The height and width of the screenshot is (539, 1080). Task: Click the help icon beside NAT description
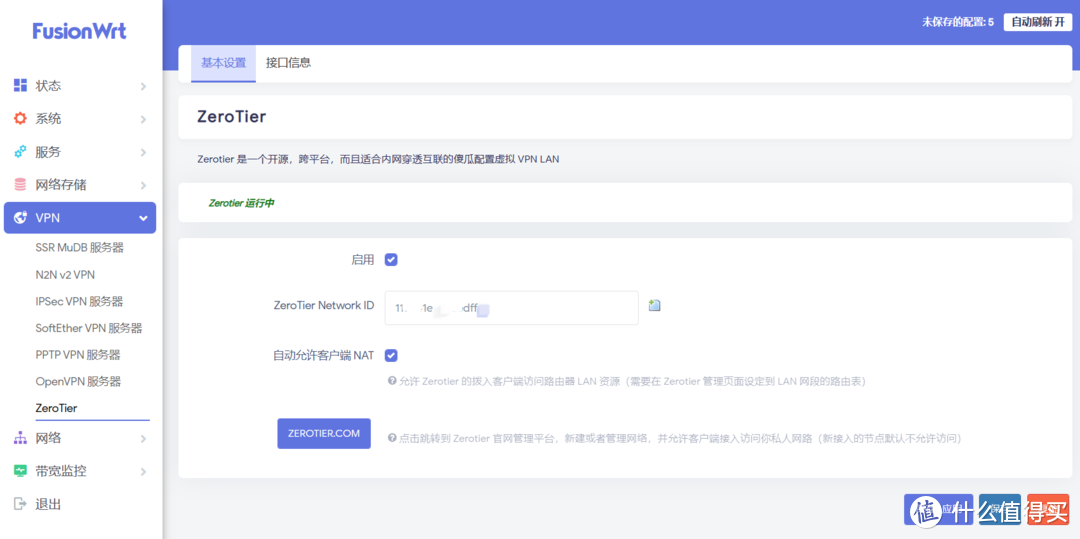392,381
